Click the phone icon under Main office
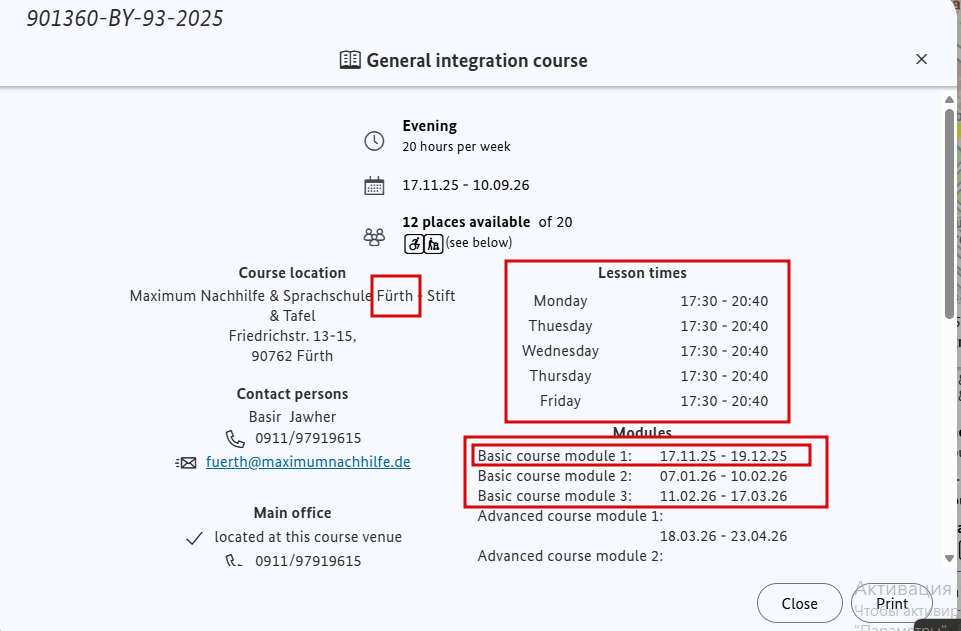The image size is (961, 631). click(235, 561)
